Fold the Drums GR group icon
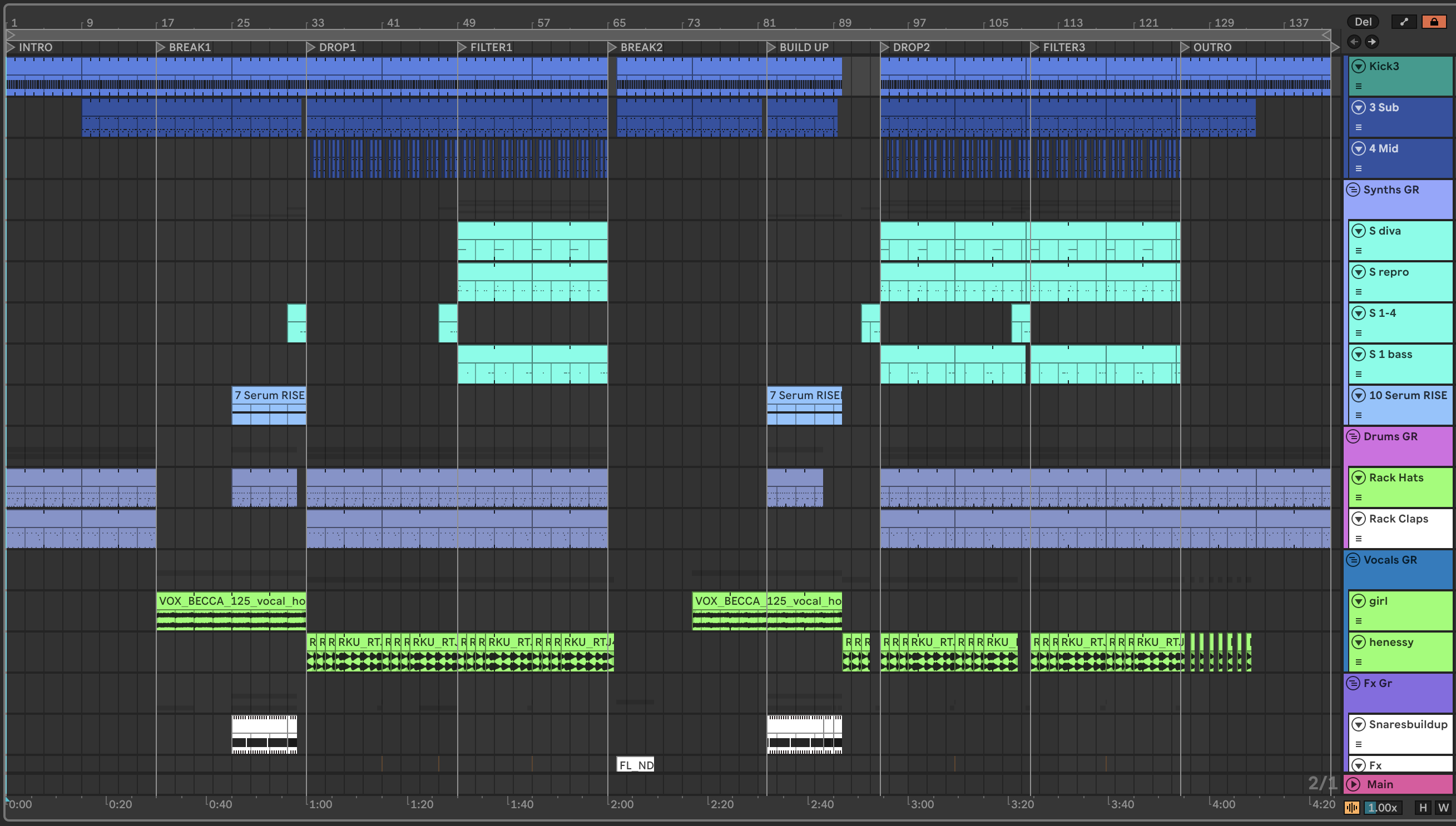The height and width of the screenshot is (826, 1456). coord(1353,436)
